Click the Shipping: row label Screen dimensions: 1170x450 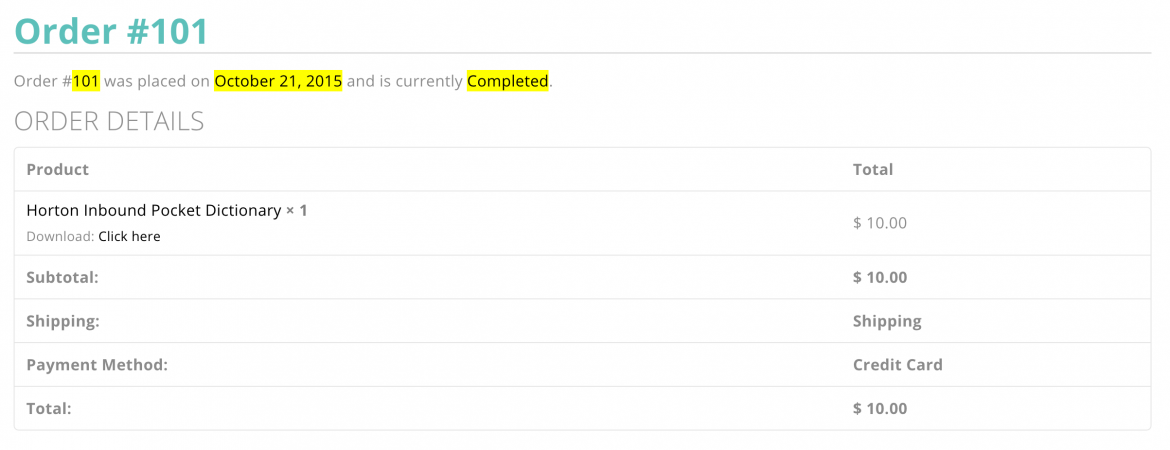(x=62, y=322)
